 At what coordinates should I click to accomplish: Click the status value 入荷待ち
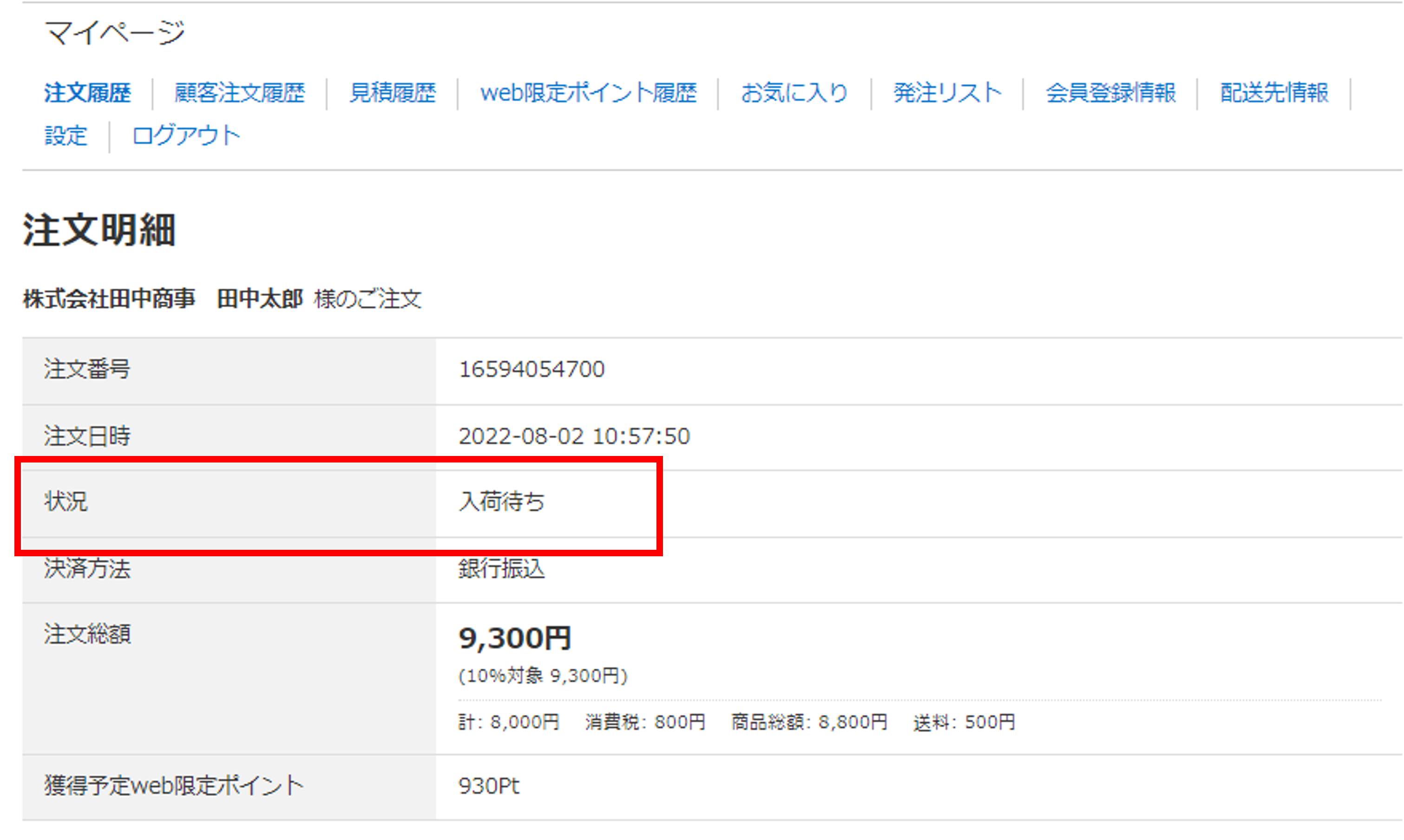502,501
